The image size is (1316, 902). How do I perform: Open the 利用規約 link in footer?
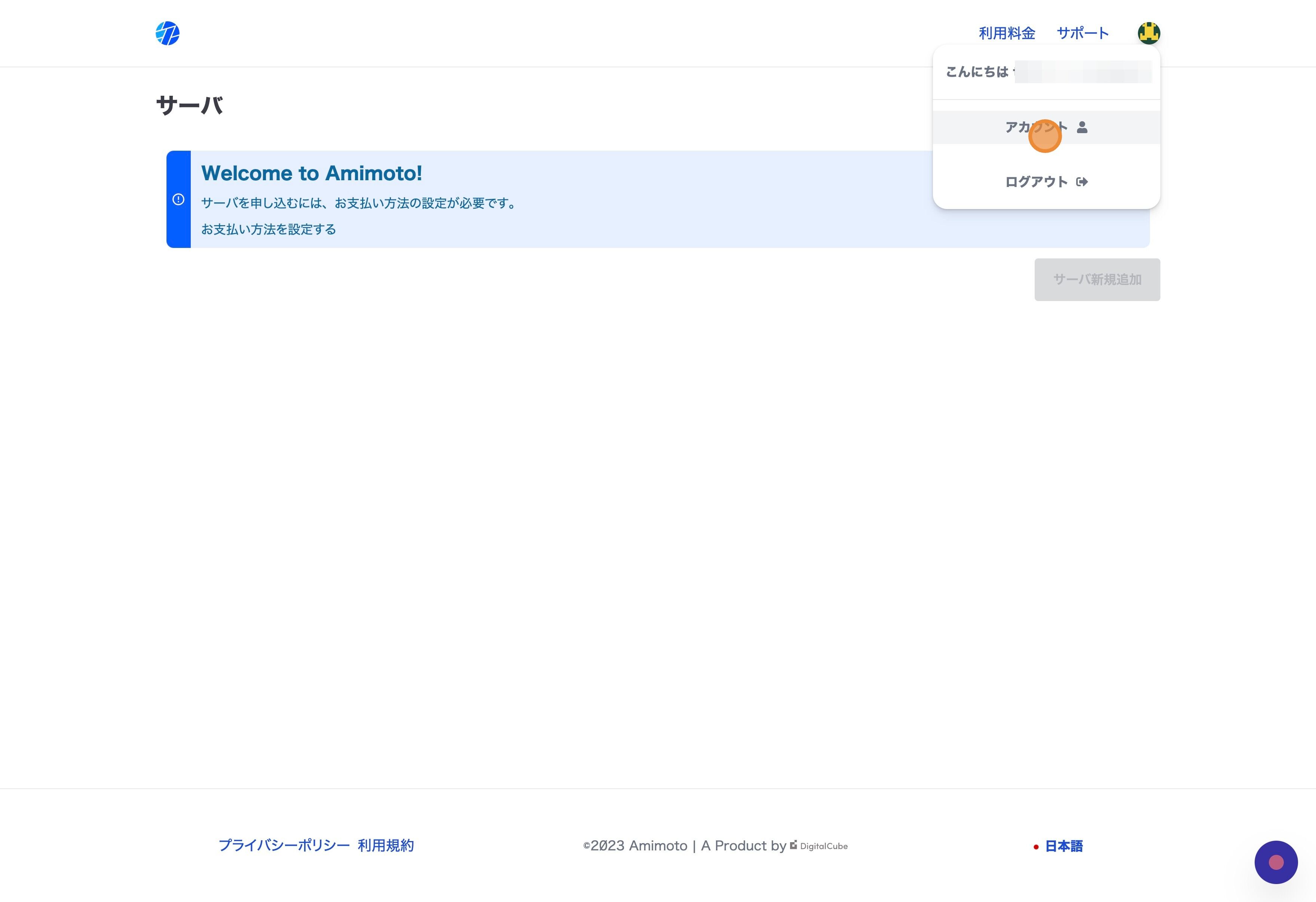pyautogui.click(x=386, y=846)
